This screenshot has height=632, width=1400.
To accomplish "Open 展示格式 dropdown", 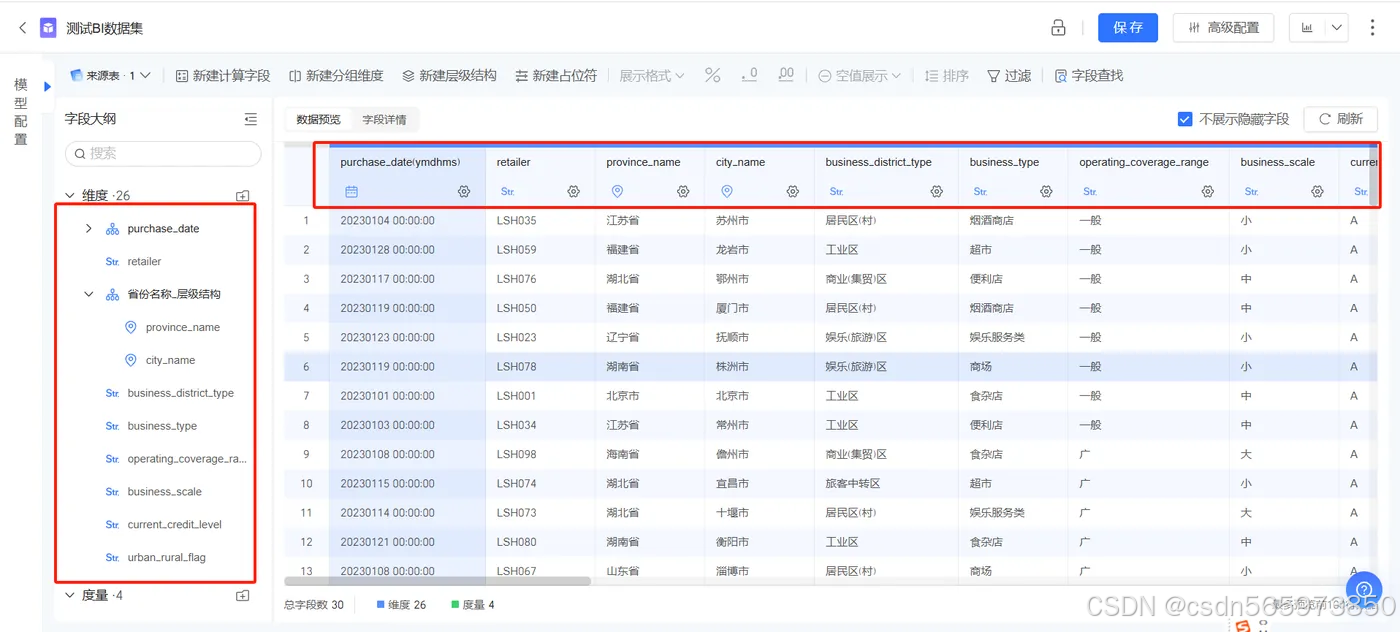I will coord(652,76).
